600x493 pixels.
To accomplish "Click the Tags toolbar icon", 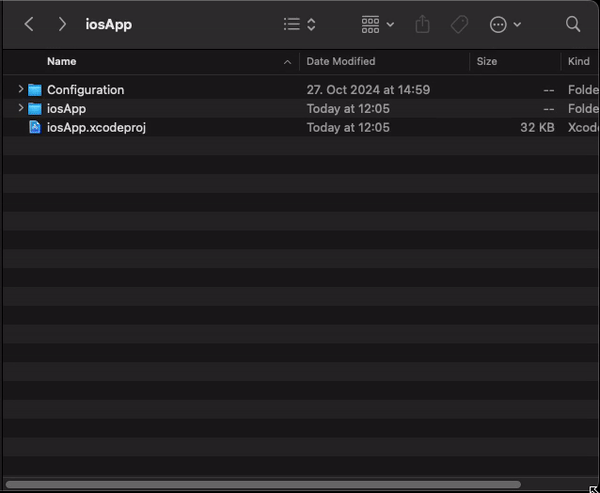I will tap(459, 24).
